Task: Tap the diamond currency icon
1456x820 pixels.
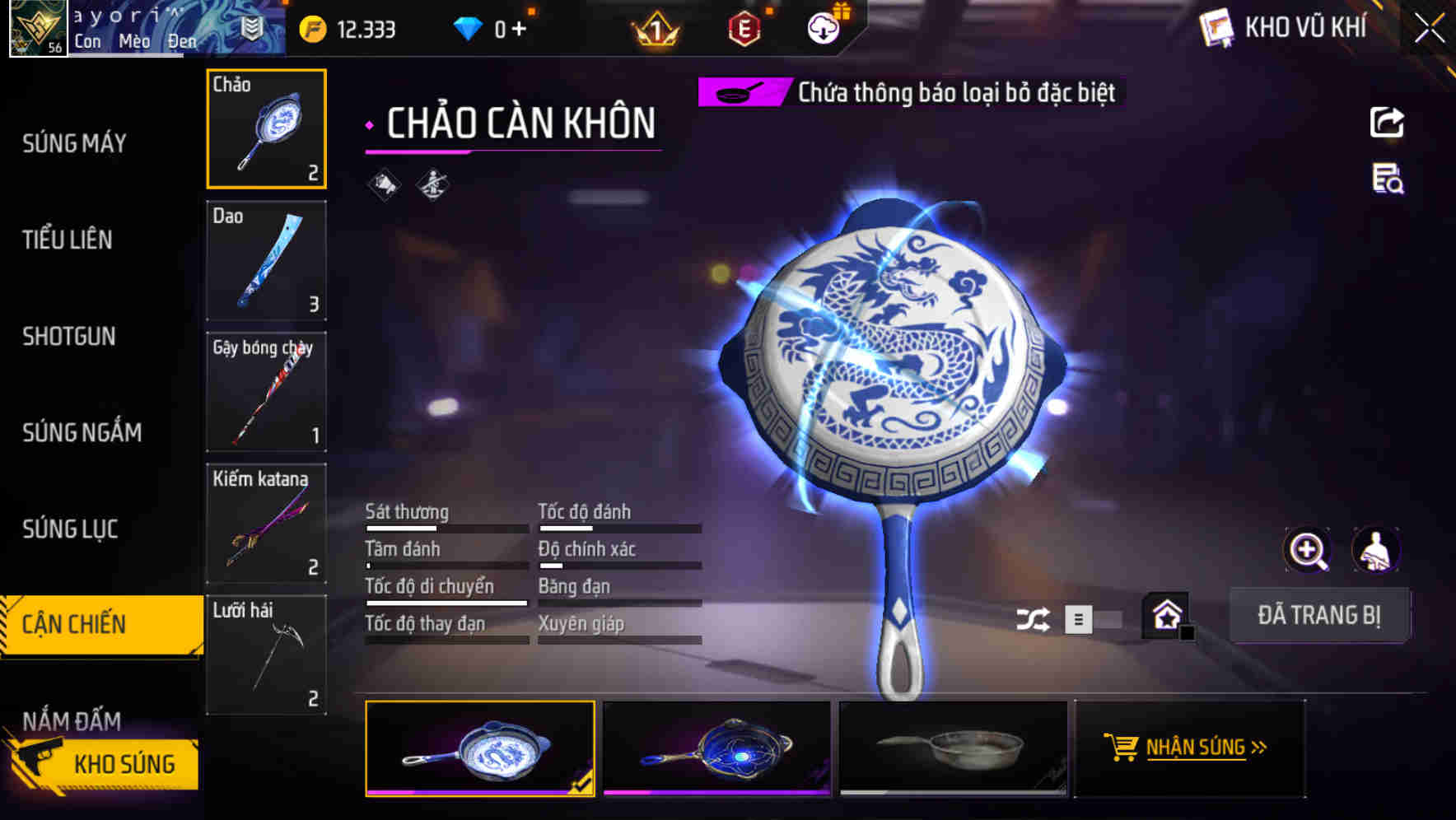Action: click(x=468, y=30)
